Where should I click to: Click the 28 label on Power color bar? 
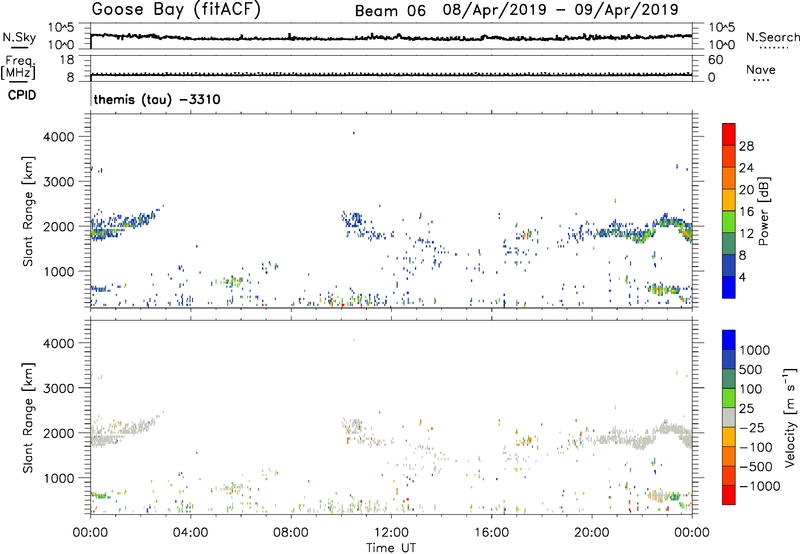(x=746, y=146)
